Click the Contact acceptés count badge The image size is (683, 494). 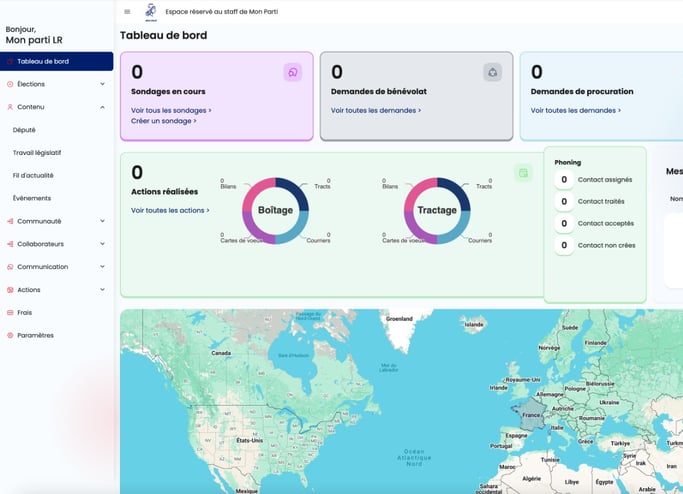click(564, 223)
